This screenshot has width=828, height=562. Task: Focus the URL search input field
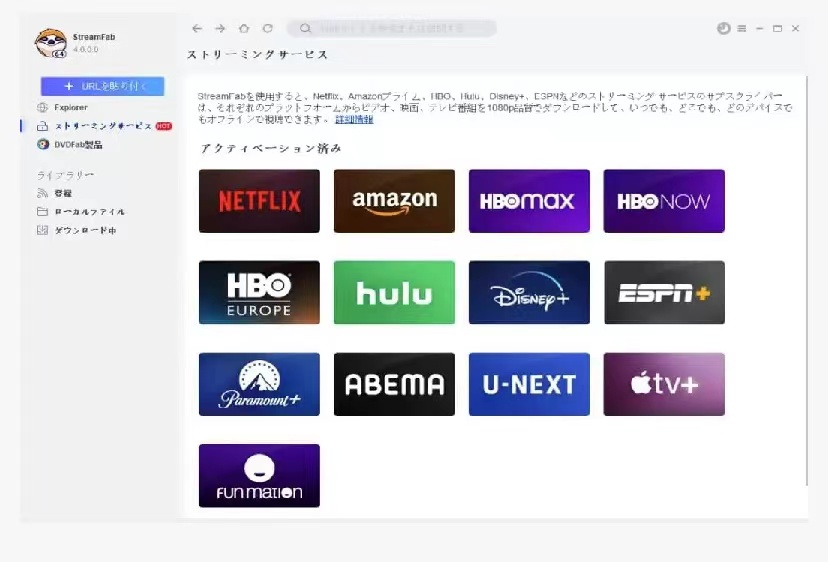point(391,29)
